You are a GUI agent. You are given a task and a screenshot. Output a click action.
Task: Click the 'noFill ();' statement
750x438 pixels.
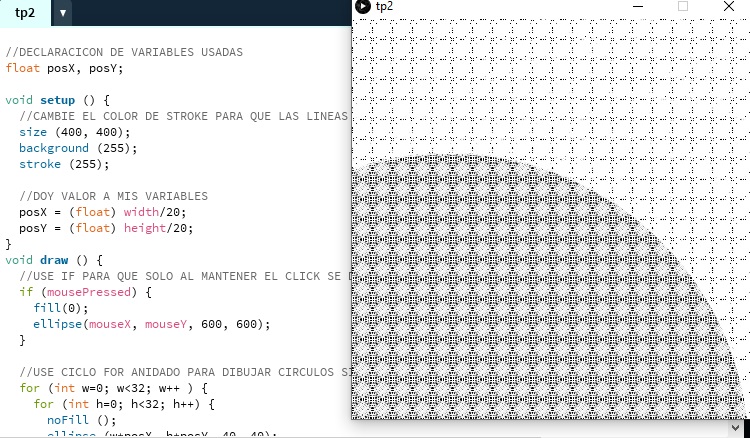(74, 420)
